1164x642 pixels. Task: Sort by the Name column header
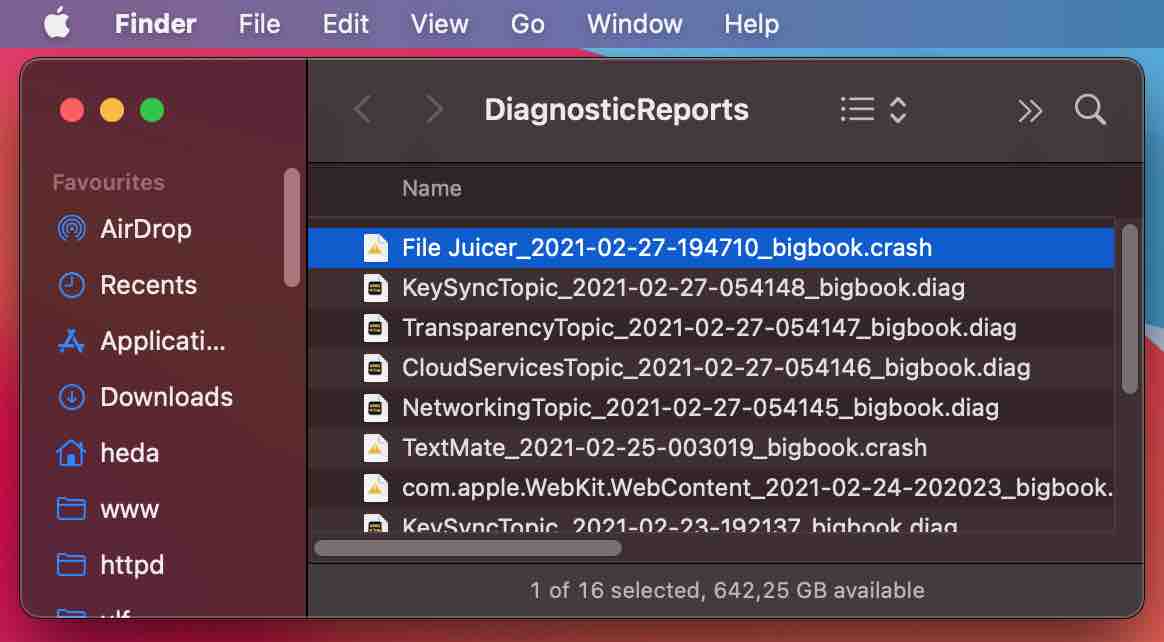[431, 189]
